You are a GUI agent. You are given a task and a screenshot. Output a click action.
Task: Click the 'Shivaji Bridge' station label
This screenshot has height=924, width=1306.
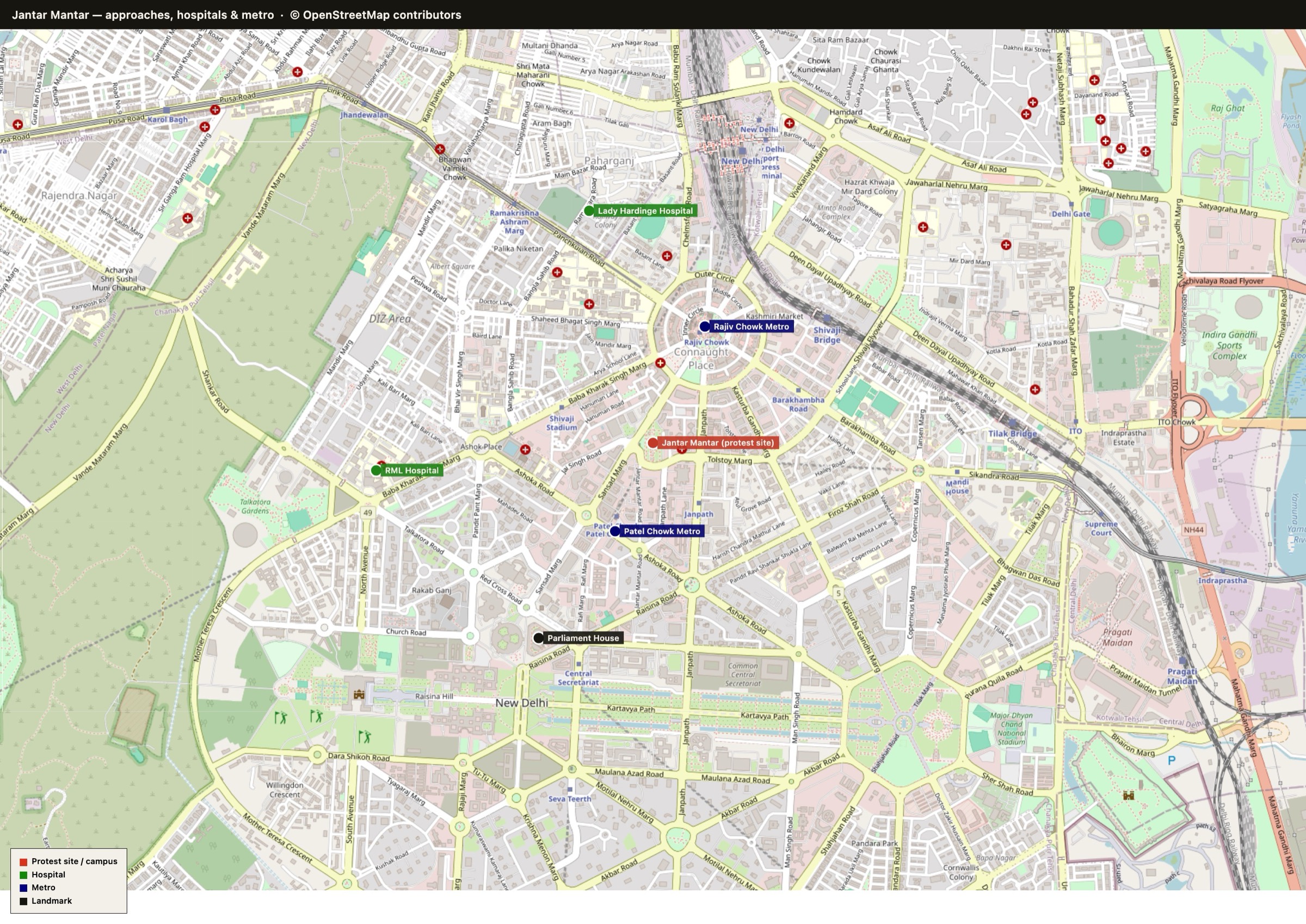(x=827, y=336)
